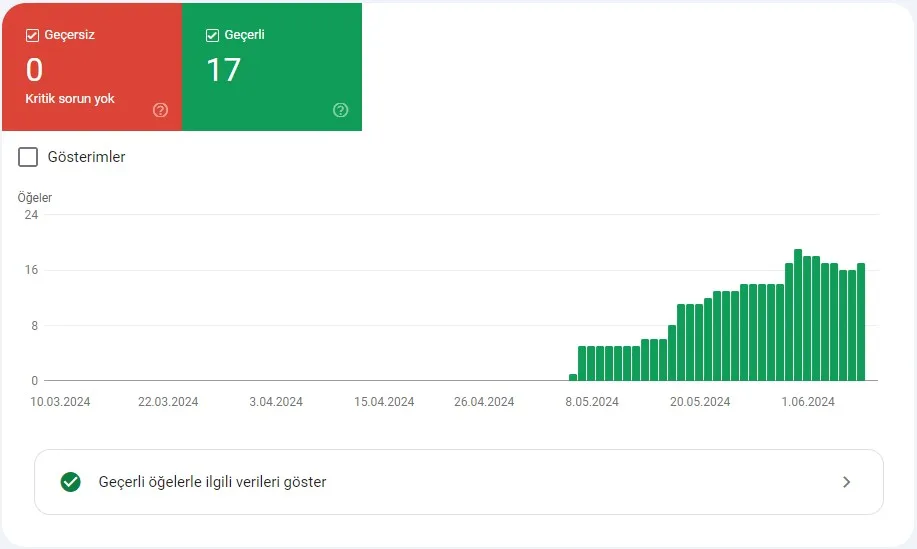This screenshot has height=549, width=917.
Task: Click the 20.05.2024 date axis label
Action: [x=700, y=402]
